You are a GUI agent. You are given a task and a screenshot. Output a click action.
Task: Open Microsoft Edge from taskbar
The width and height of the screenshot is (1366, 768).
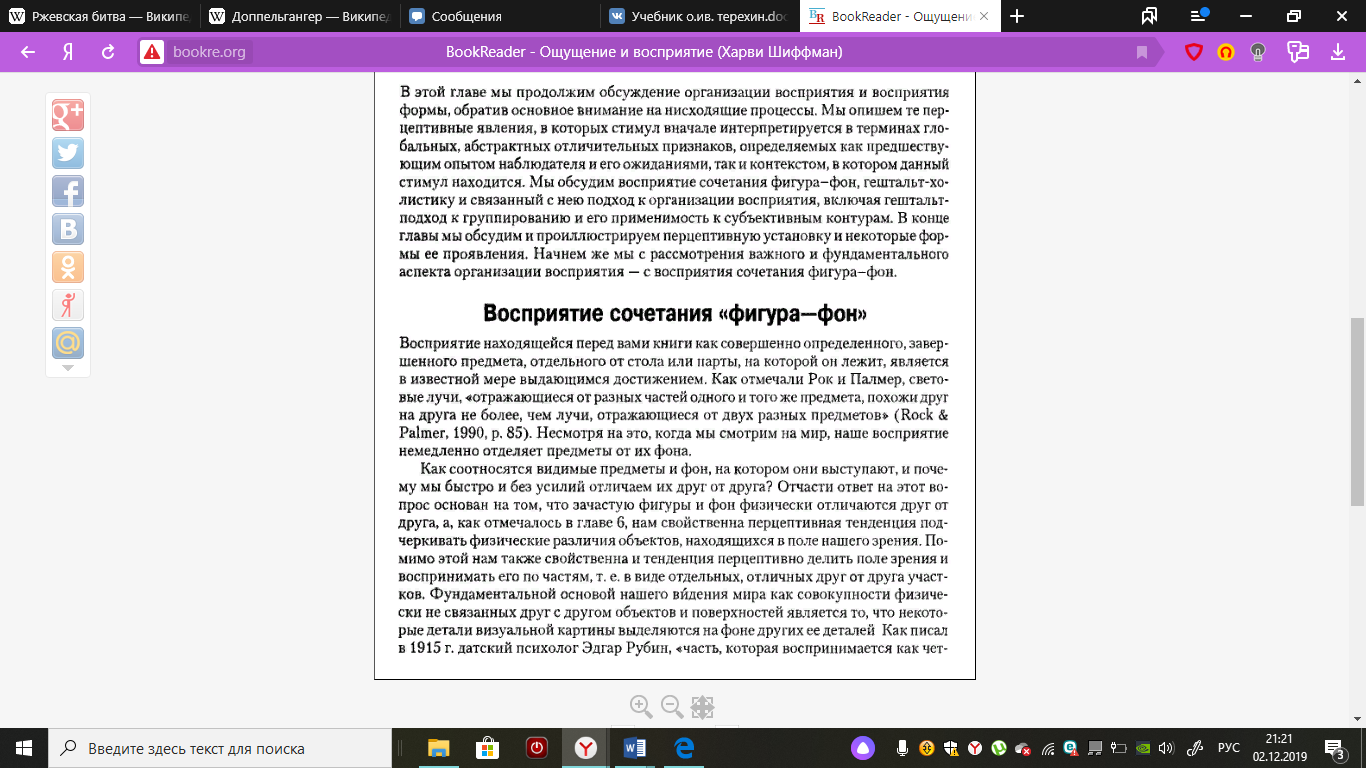683,748
